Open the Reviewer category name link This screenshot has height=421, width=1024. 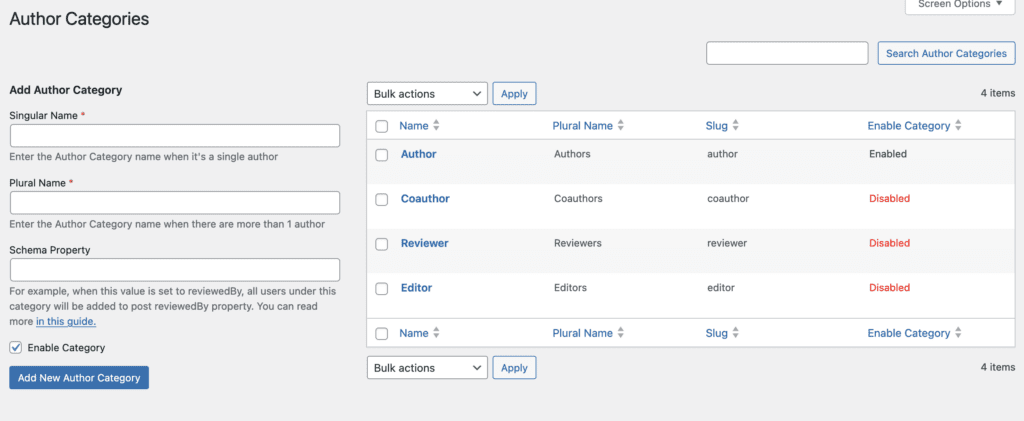tap(424, 243)
